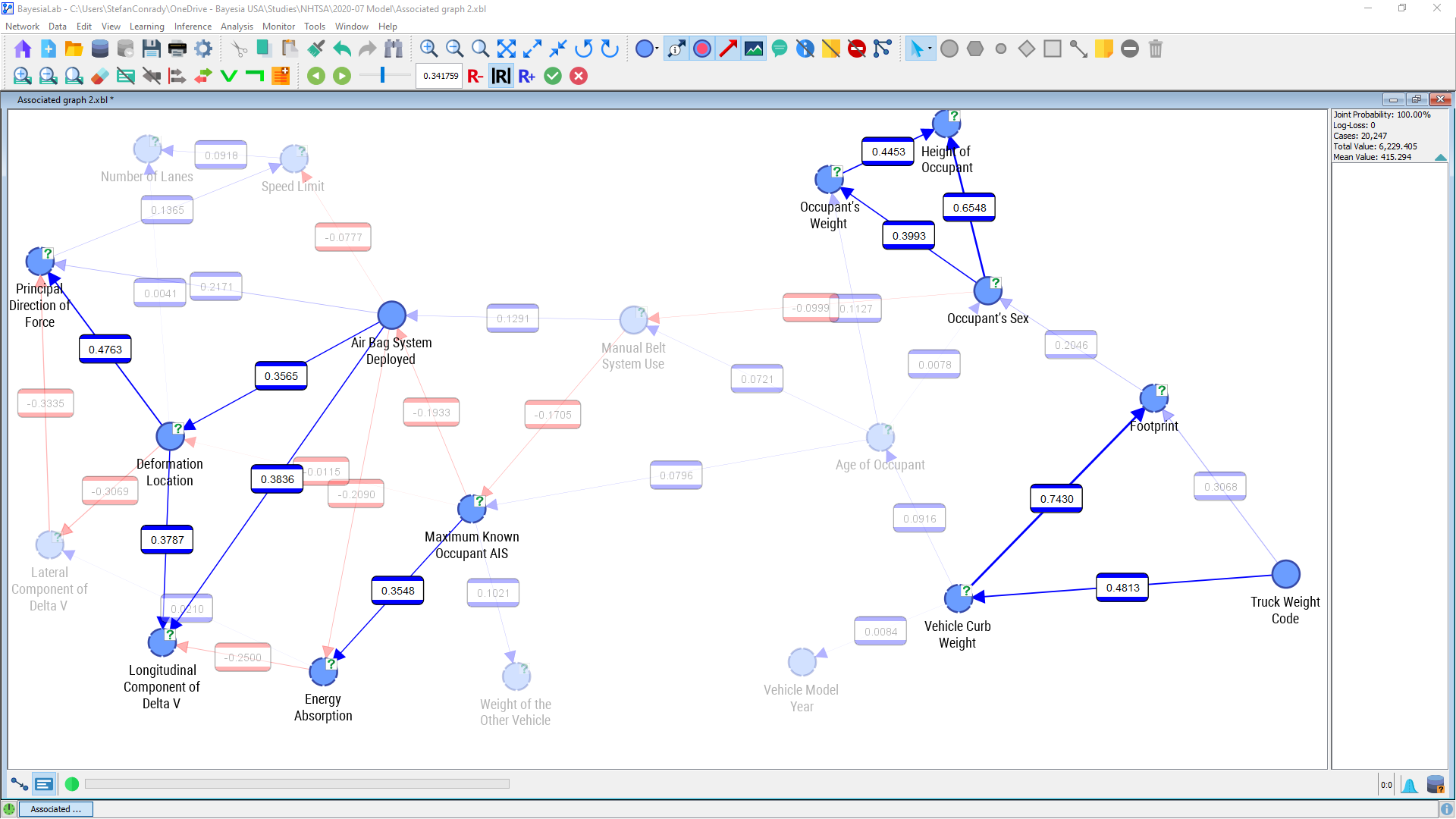Click the R- reduce threshold icon

tap(475, 76)
